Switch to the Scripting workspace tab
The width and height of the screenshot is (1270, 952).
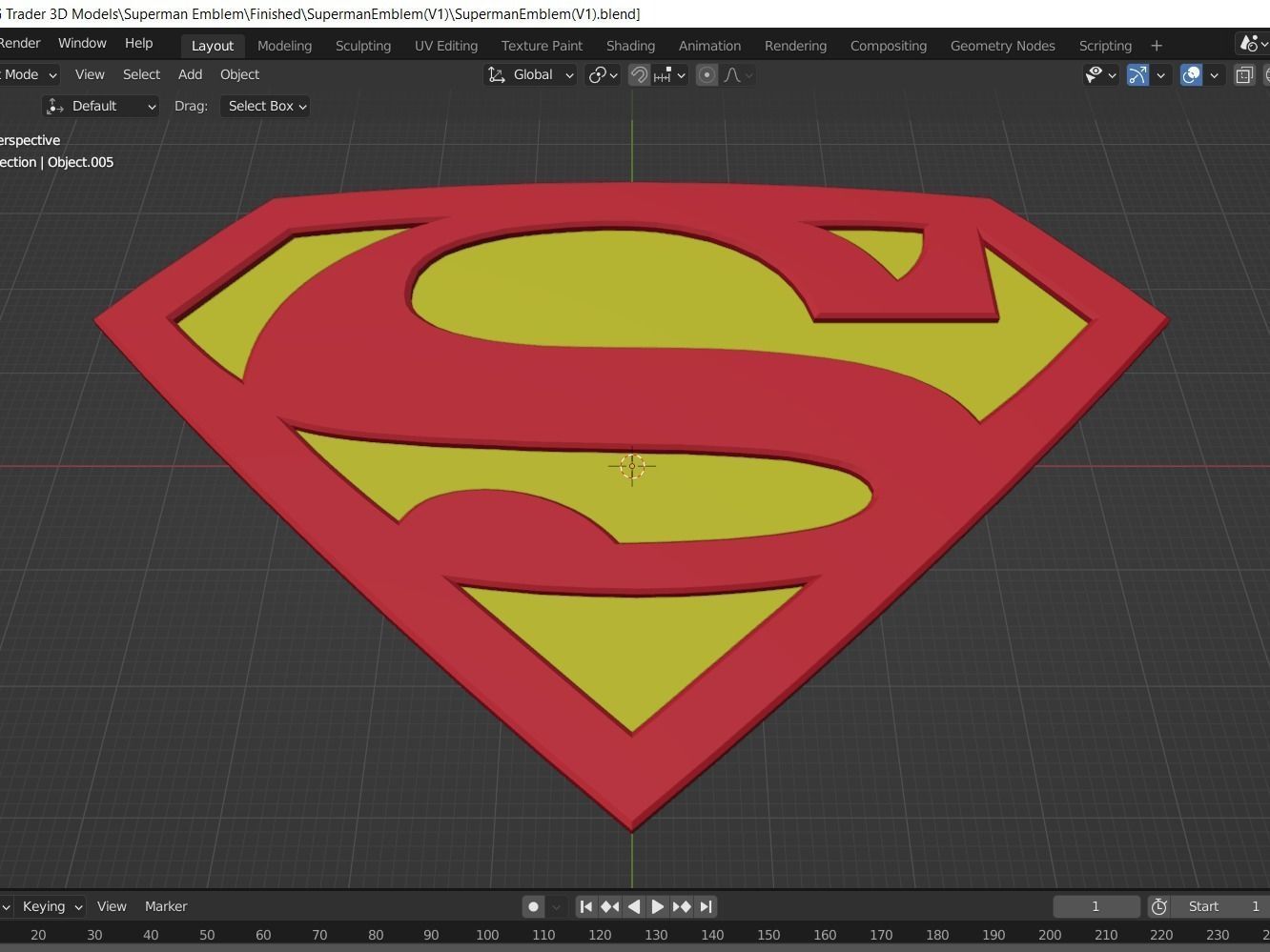click(1105, 46)
